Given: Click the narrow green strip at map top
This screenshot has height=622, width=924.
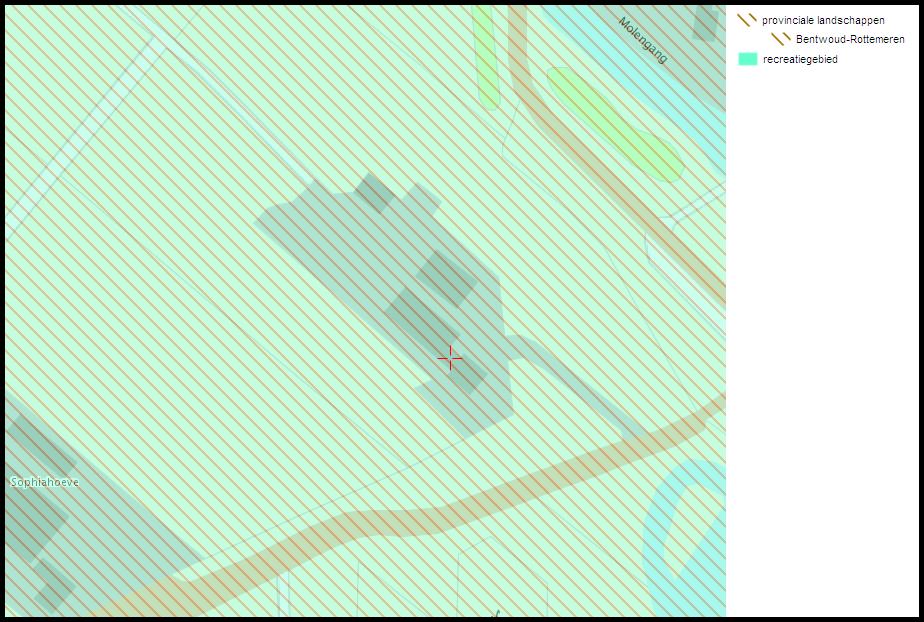Looking at the screenshot, I should click(x=486, y=56).
